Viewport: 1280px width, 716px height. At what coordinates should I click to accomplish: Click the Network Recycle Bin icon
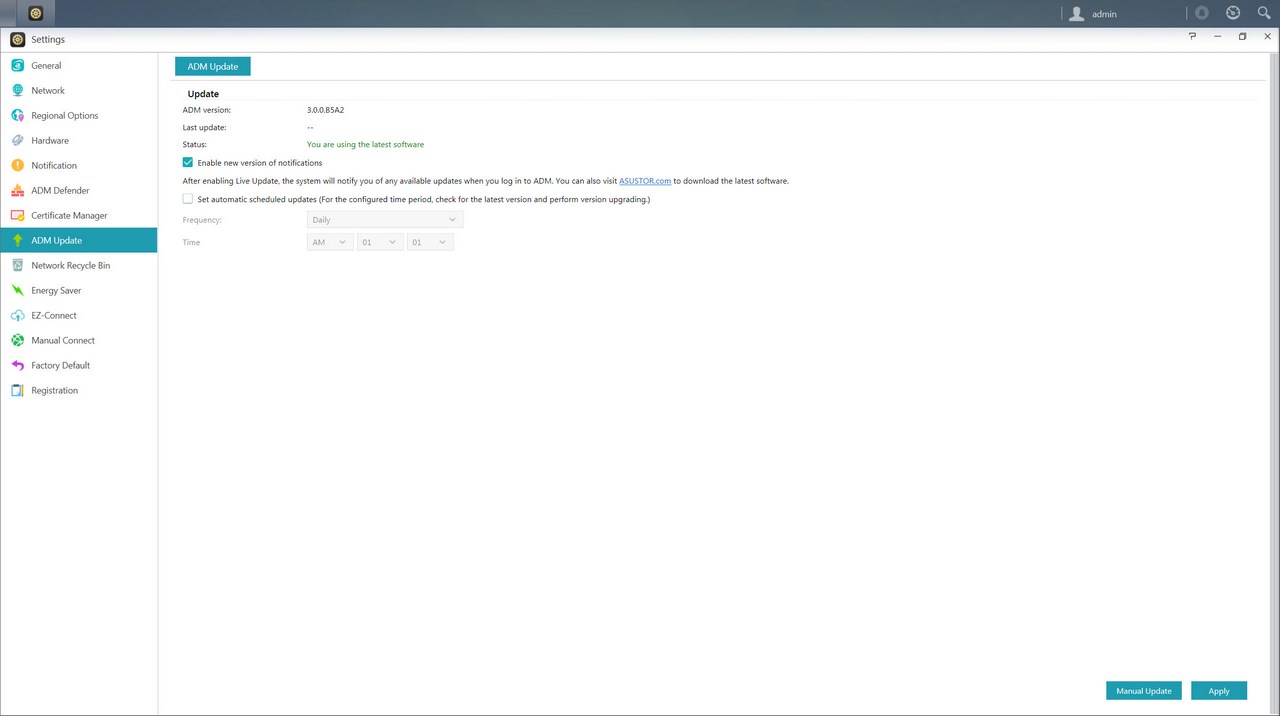pos(17,265)
